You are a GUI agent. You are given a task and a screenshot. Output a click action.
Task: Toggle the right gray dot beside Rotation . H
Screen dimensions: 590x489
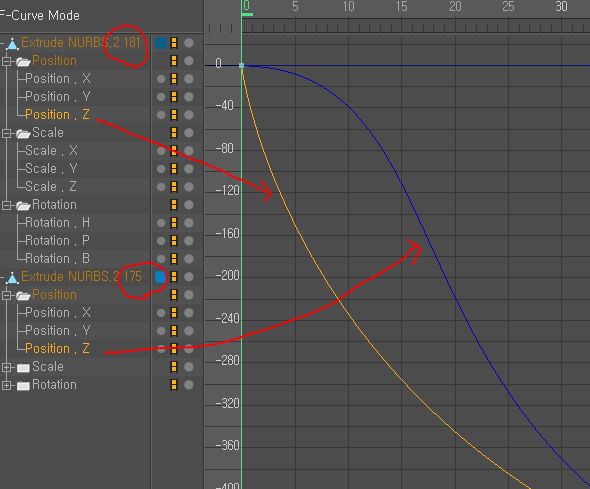(x=189, y=223)
